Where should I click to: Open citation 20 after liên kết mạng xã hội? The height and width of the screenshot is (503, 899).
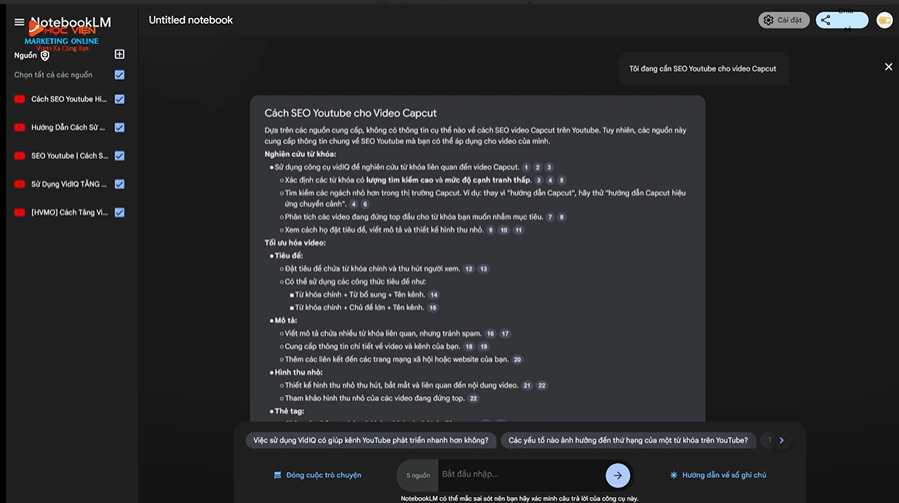517,360
